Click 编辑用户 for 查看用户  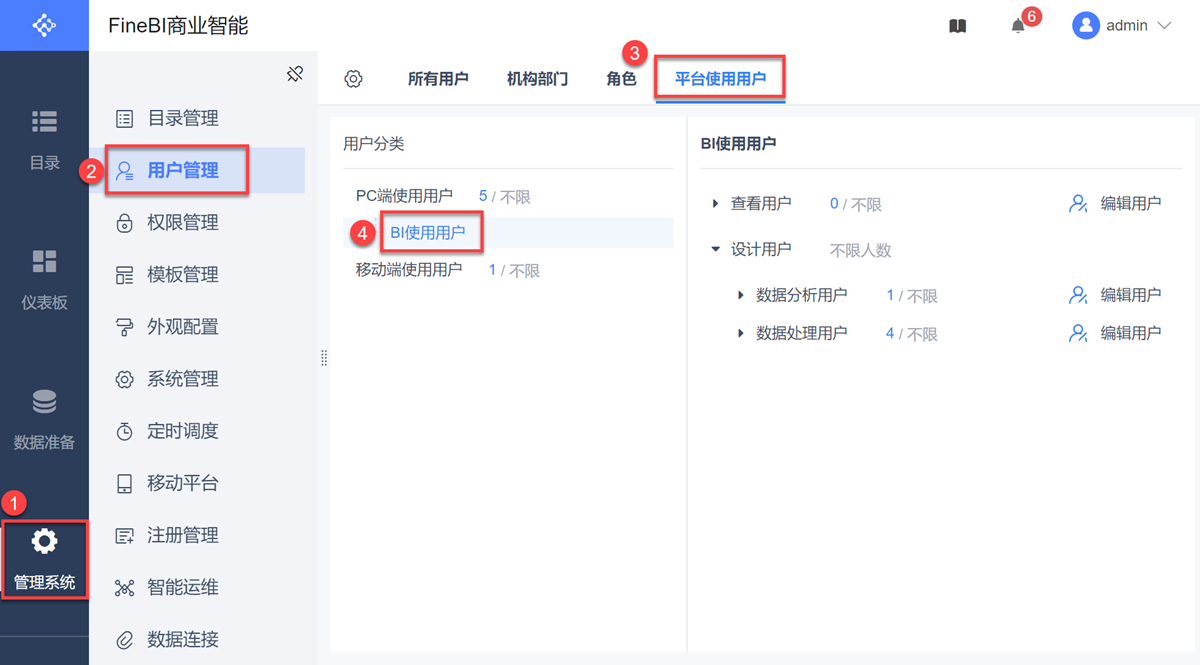click(x=1115, y=204)
